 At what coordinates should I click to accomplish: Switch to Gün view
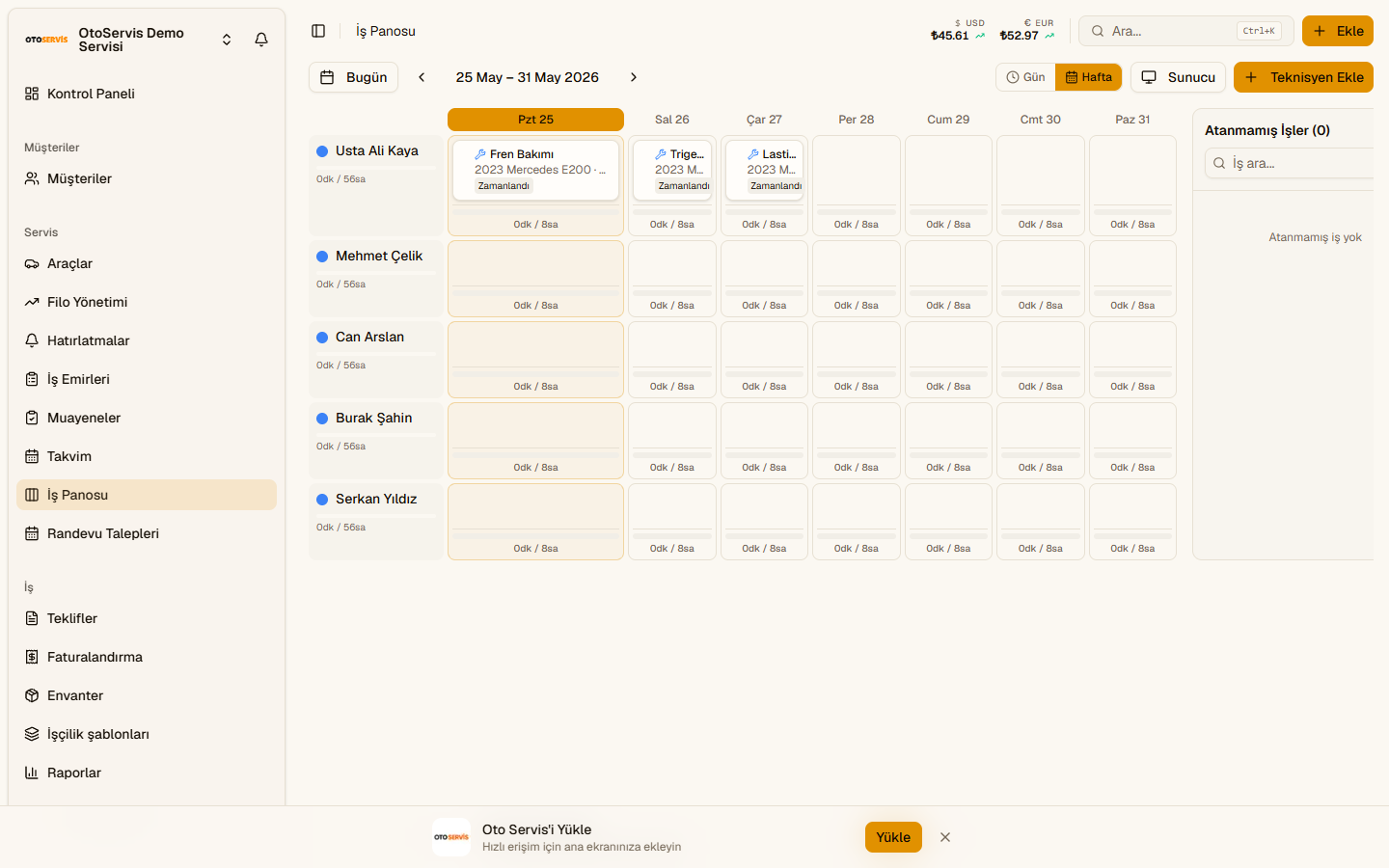pyautogui.click(x=1026, y=77)
